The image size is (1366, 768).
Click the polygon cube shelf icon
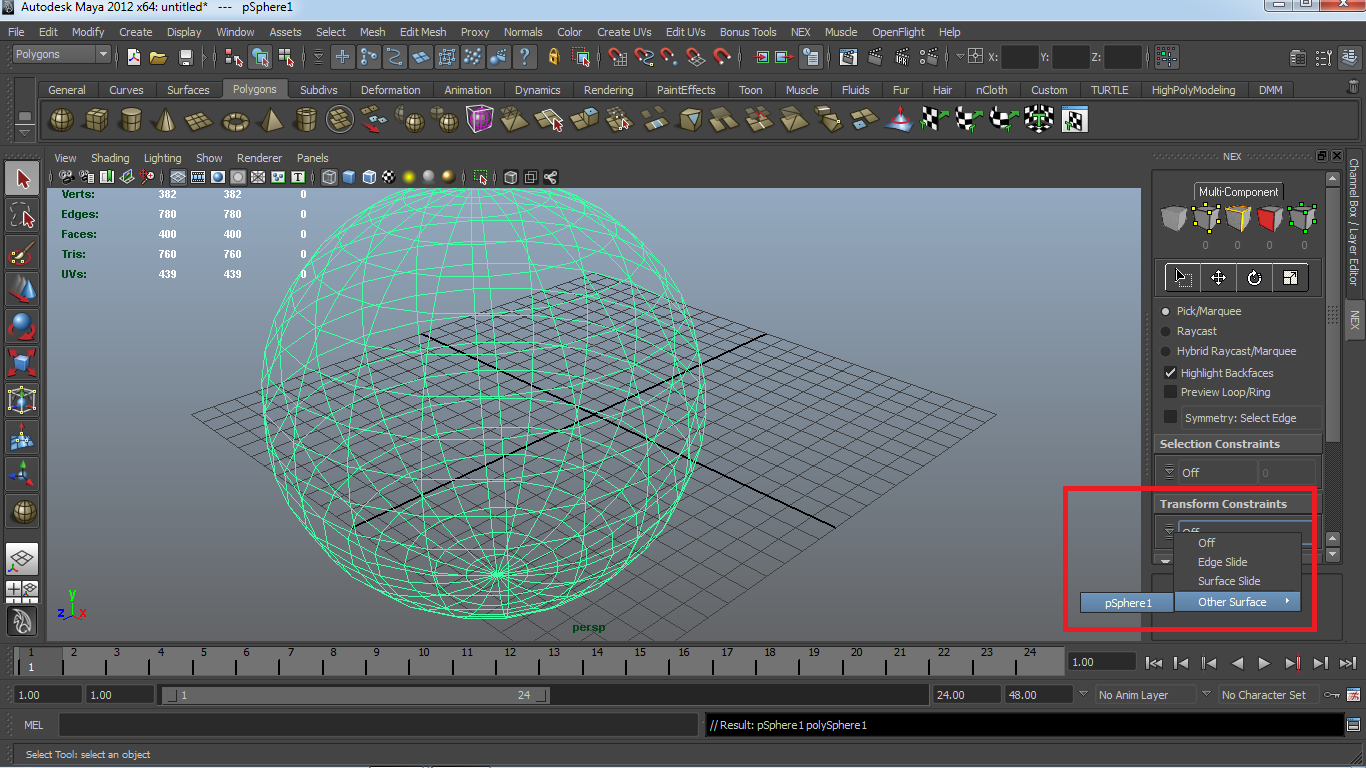tap(96, 121)
